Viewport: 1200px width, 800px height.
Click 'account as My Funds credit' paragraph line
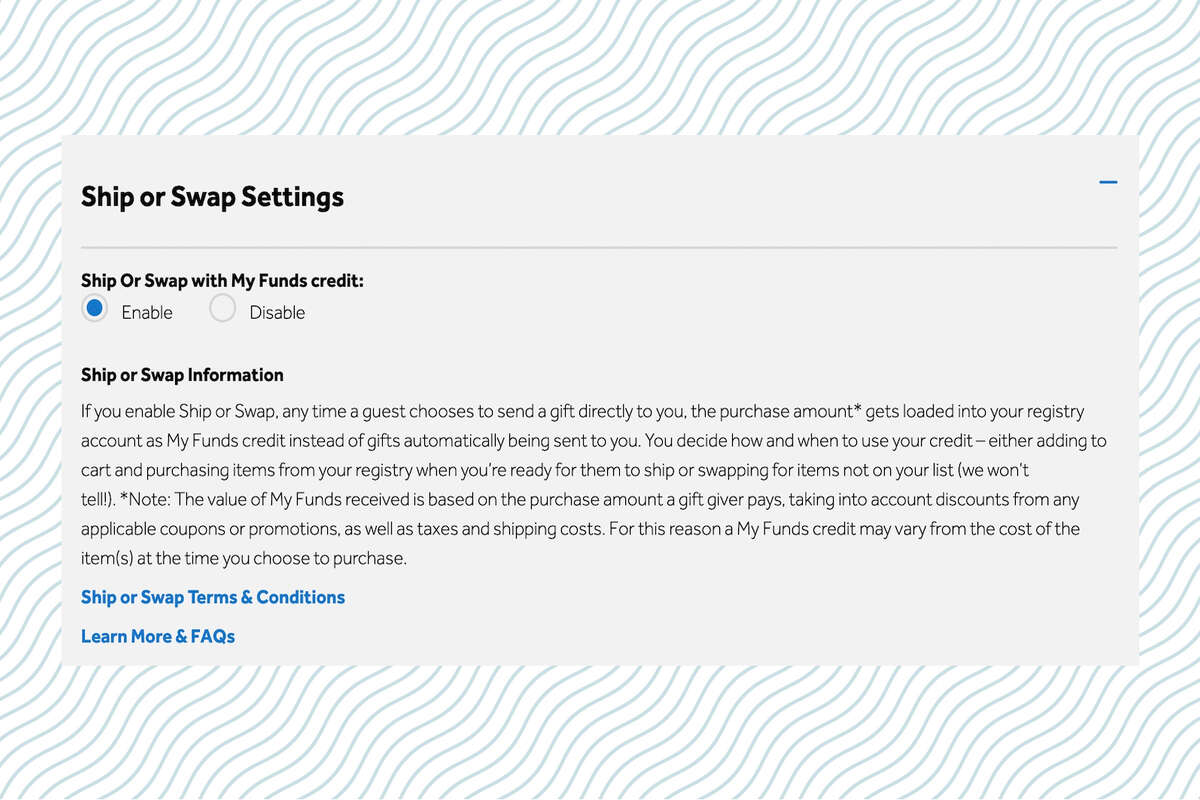594,441
